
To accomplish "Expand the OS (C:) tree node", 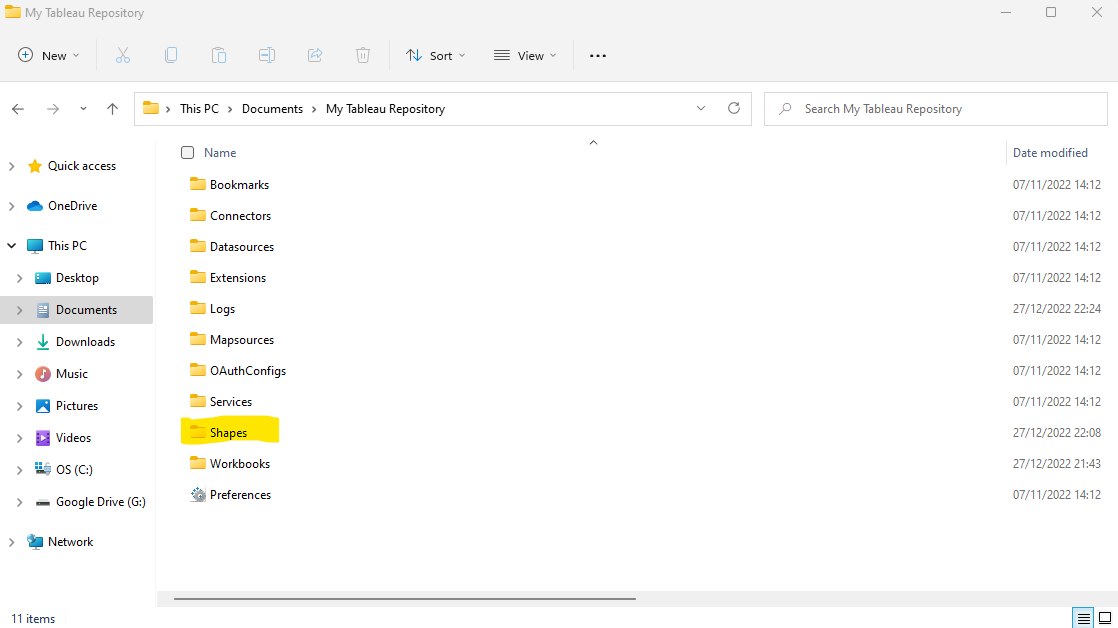I will [20, 470].
